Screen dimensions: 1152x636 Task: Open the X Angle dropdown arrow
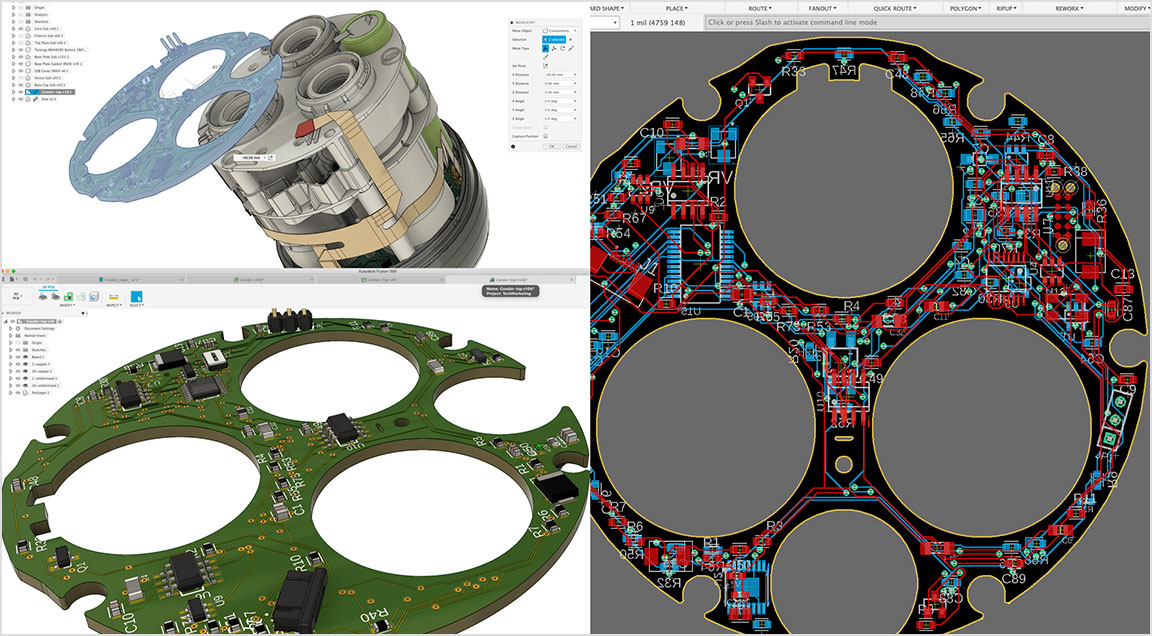pos(575,101)
